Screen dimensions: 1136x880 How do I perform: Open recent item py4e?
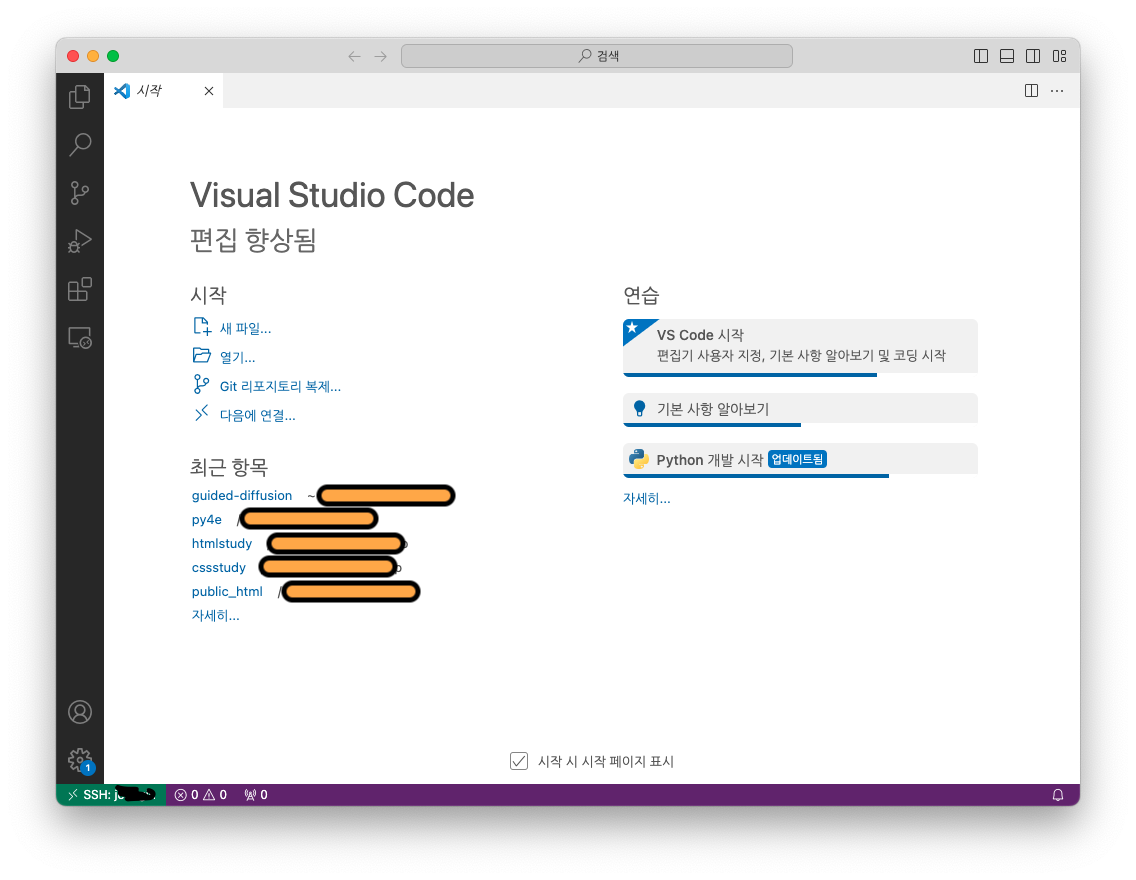(206, 519)
